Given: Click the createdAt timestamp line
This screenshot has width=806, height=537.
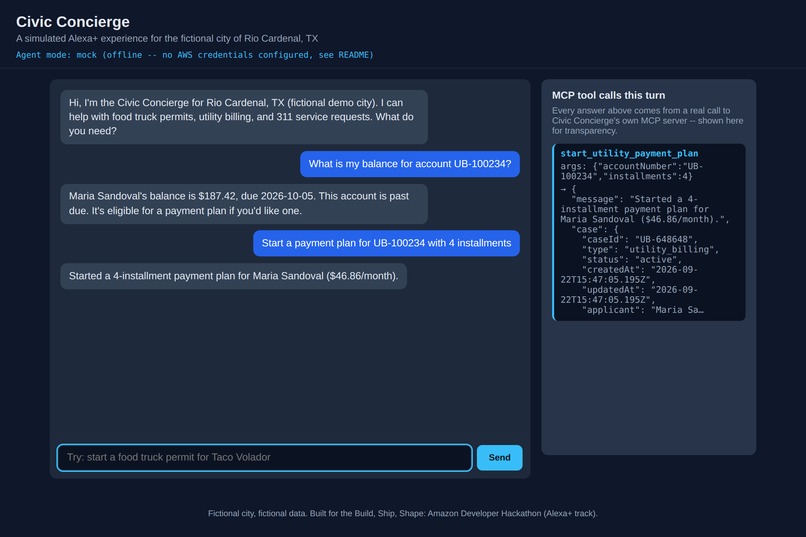Looking at the screenshot, I should 629,274.
